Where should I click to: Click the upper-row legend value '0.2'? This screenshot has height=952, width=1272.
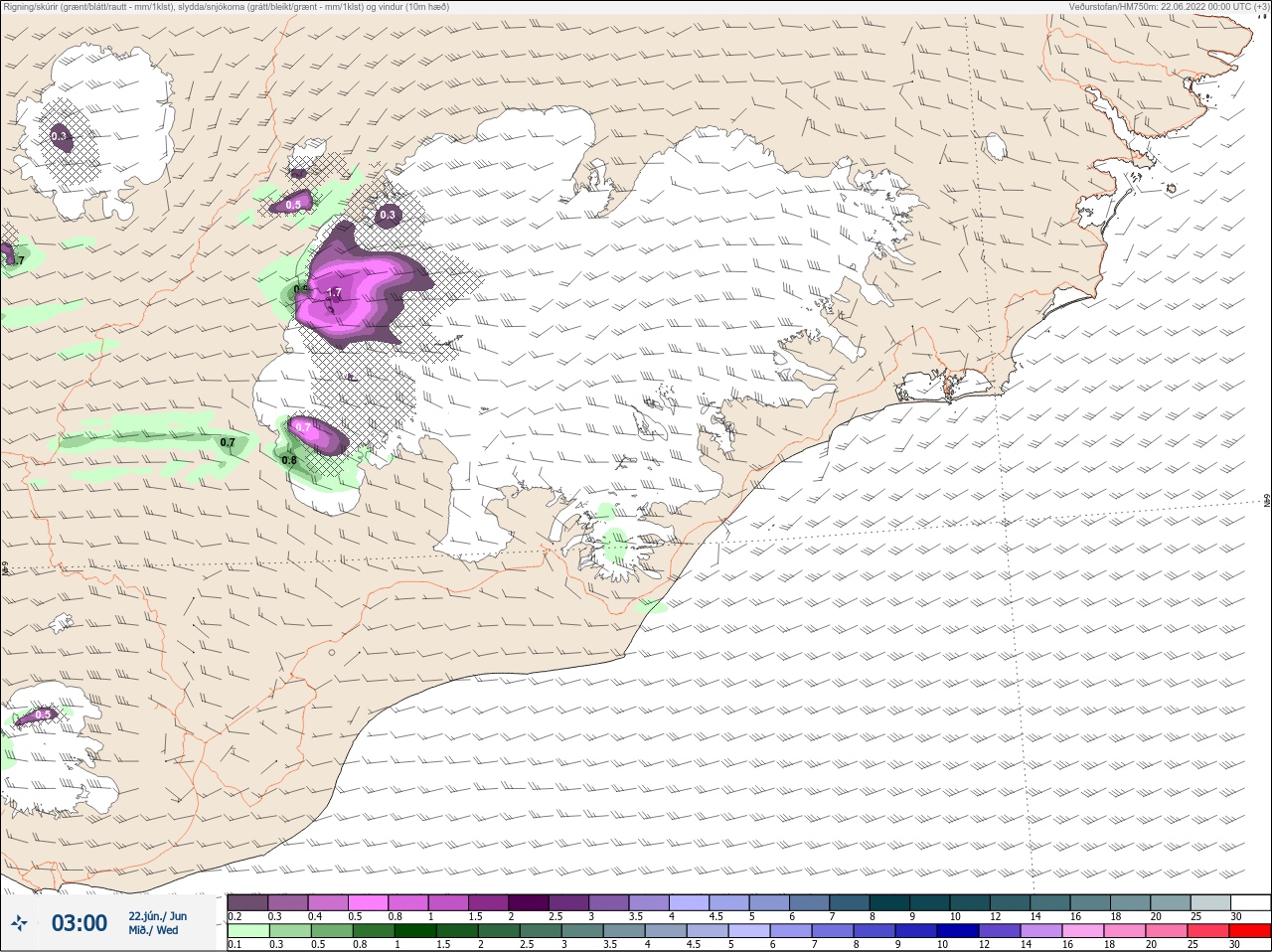(235, 916)
